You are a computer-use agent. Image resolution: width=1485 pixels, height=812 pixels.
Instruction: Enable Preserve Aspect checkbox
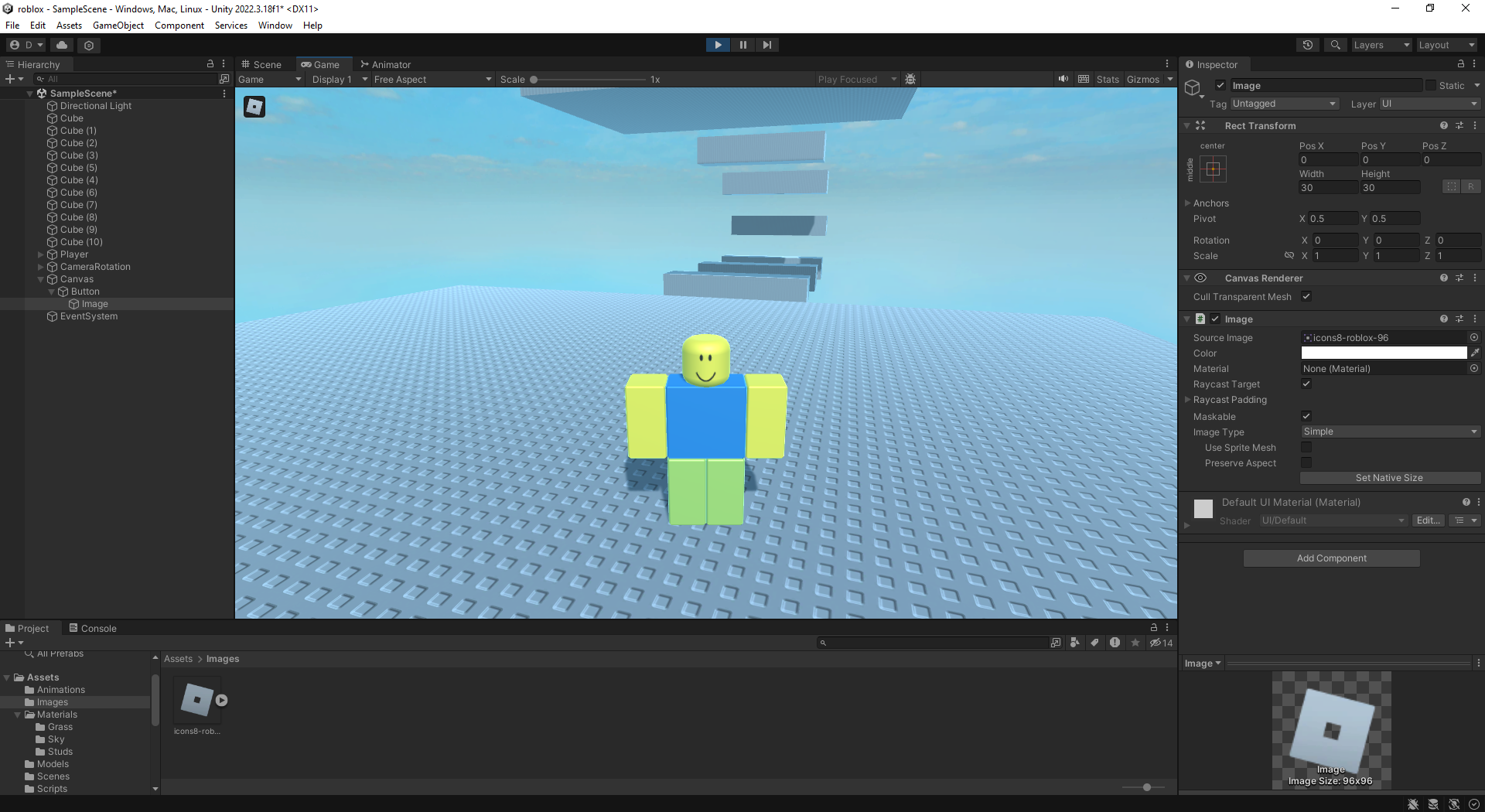click(x=1306, y=462)
